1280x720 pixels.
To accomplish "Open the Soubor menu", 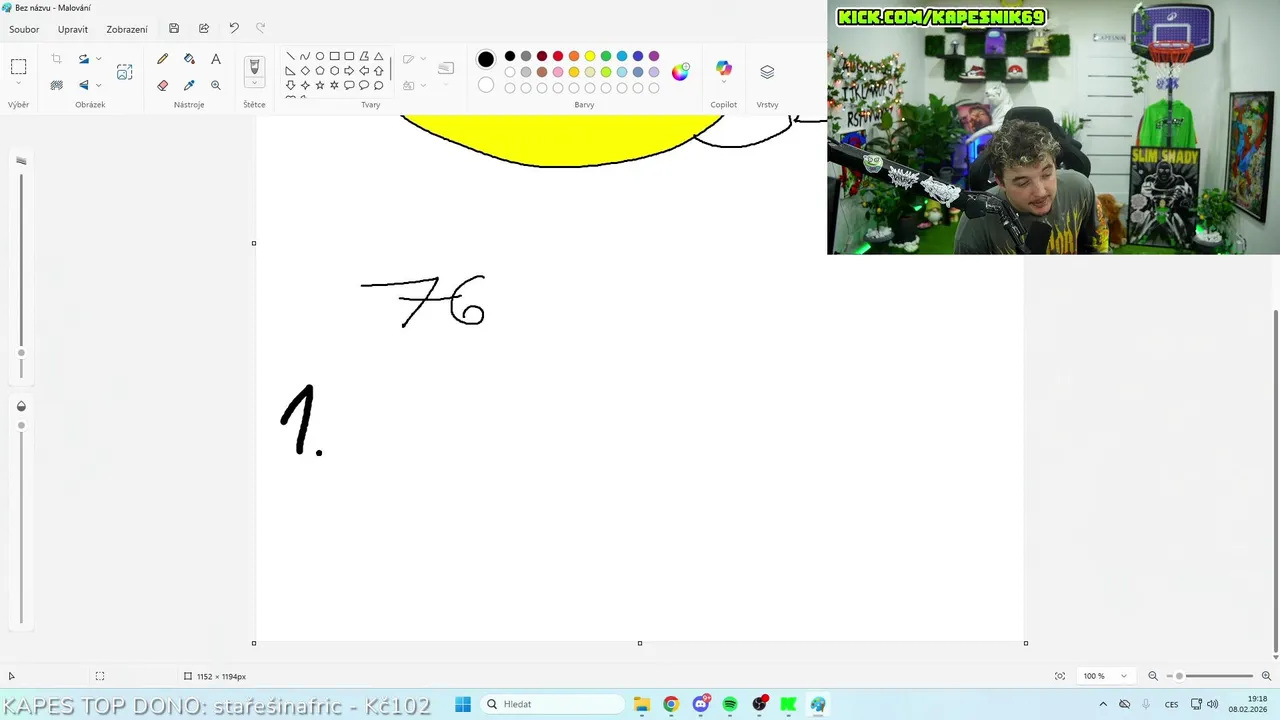I will click(24, 29).
